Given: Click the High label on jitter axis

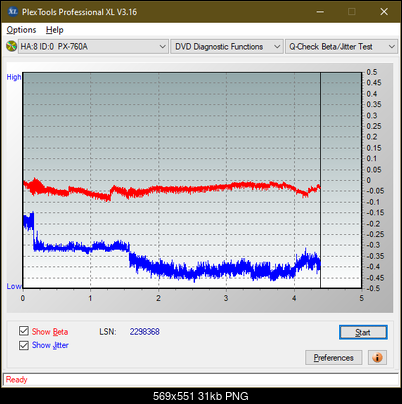Looking at the screenshot, I should 14,77.
